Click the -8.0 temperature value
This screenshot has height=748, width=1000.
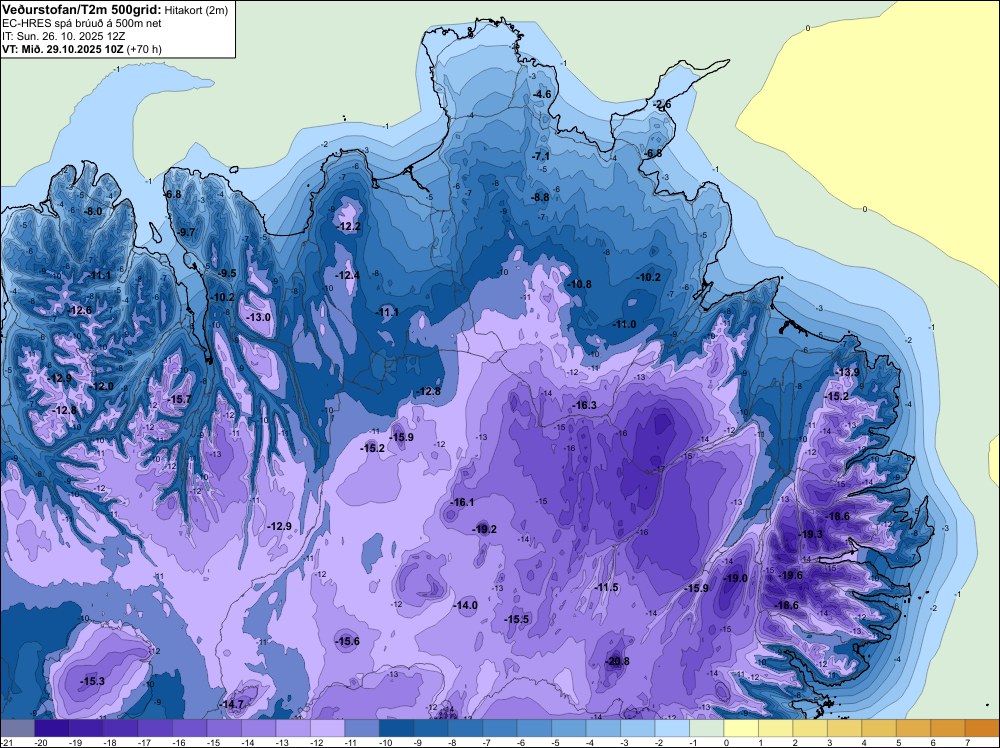[93, 211]
